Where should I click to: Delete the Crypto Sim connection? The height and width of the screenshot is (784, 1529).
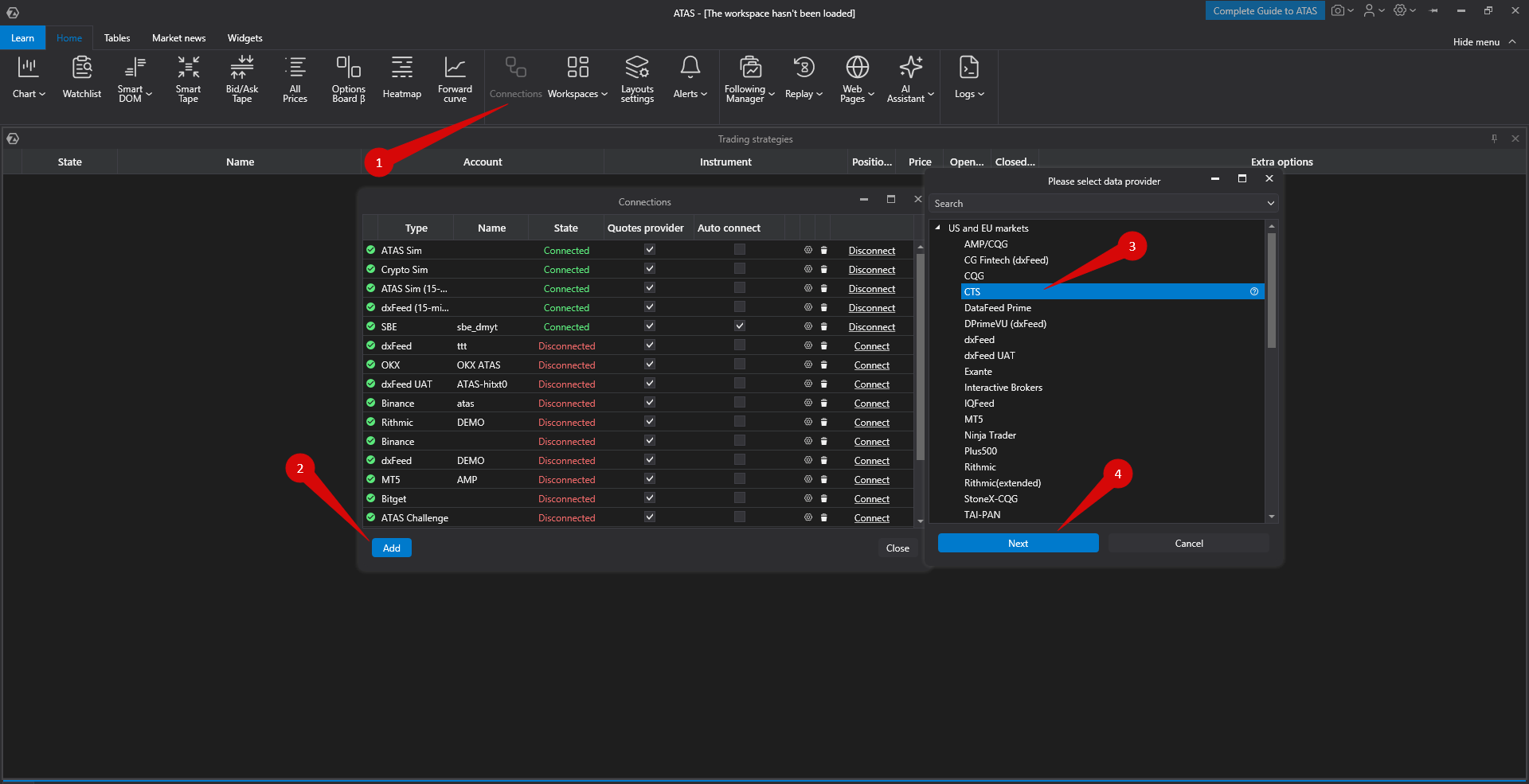(x=824, y=269)
